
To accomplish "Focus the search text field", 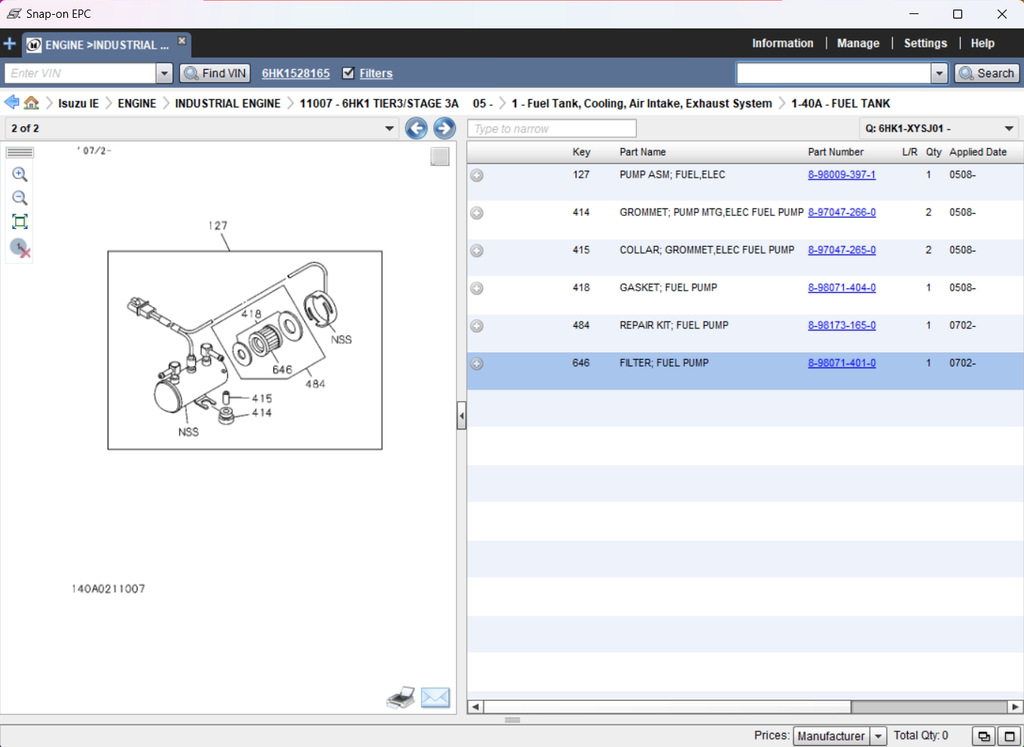I will [834, 73].
